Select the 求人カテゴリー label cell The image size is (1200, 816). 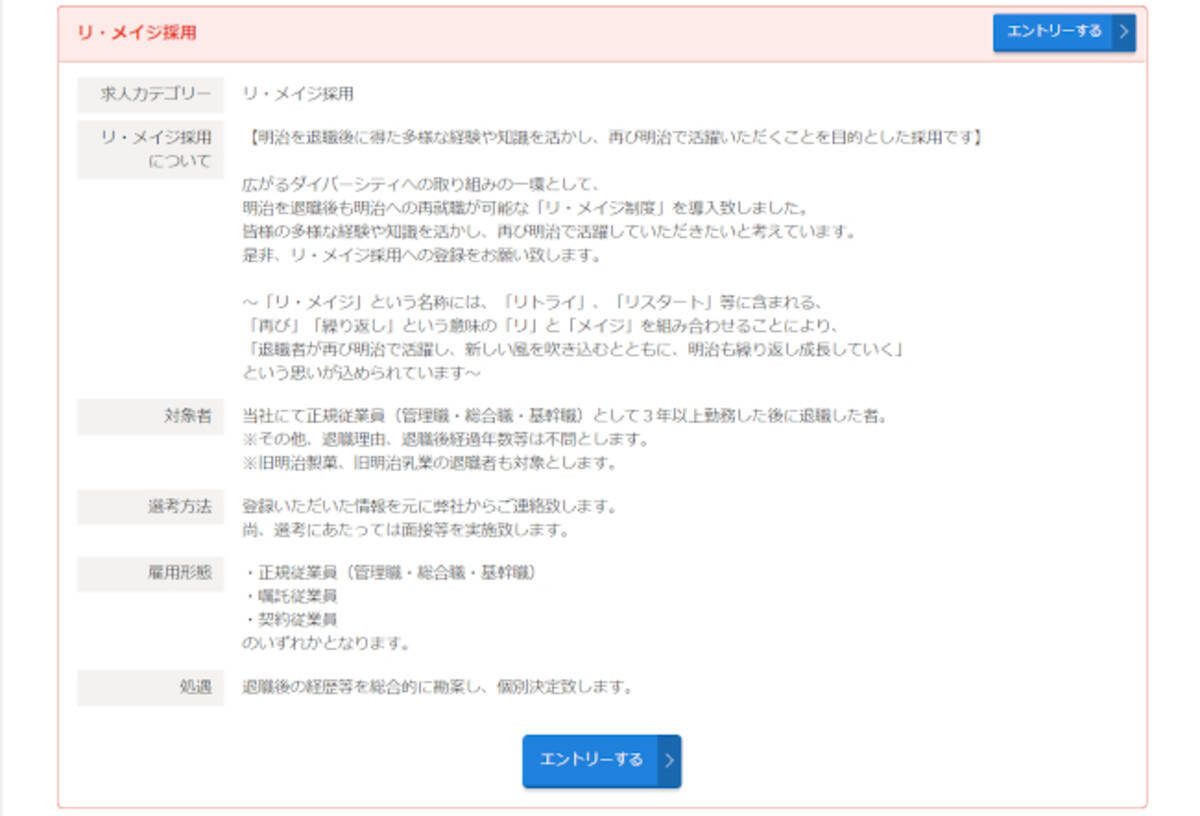click(x=151, y=94)
